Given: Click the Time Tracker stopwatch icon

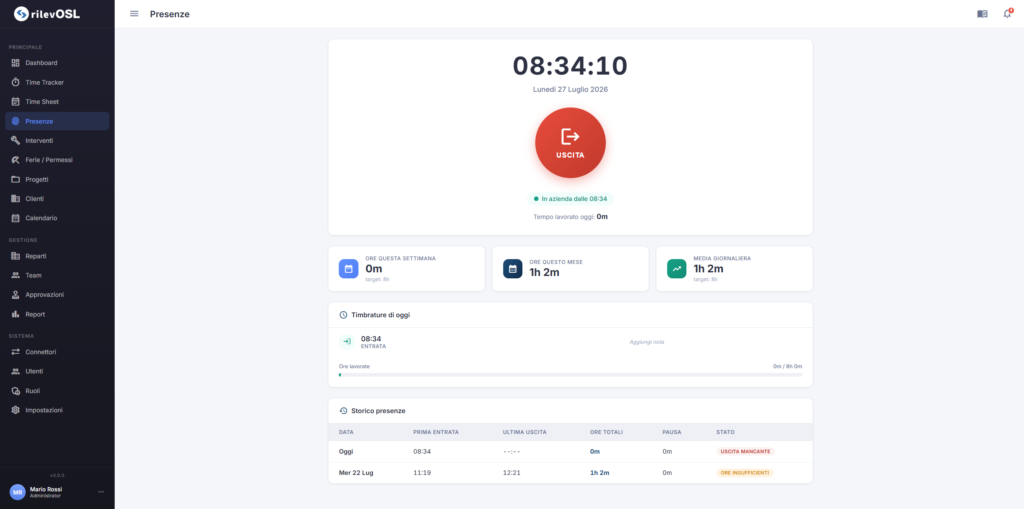Looking at the screenshot, I should click(16, 82).
